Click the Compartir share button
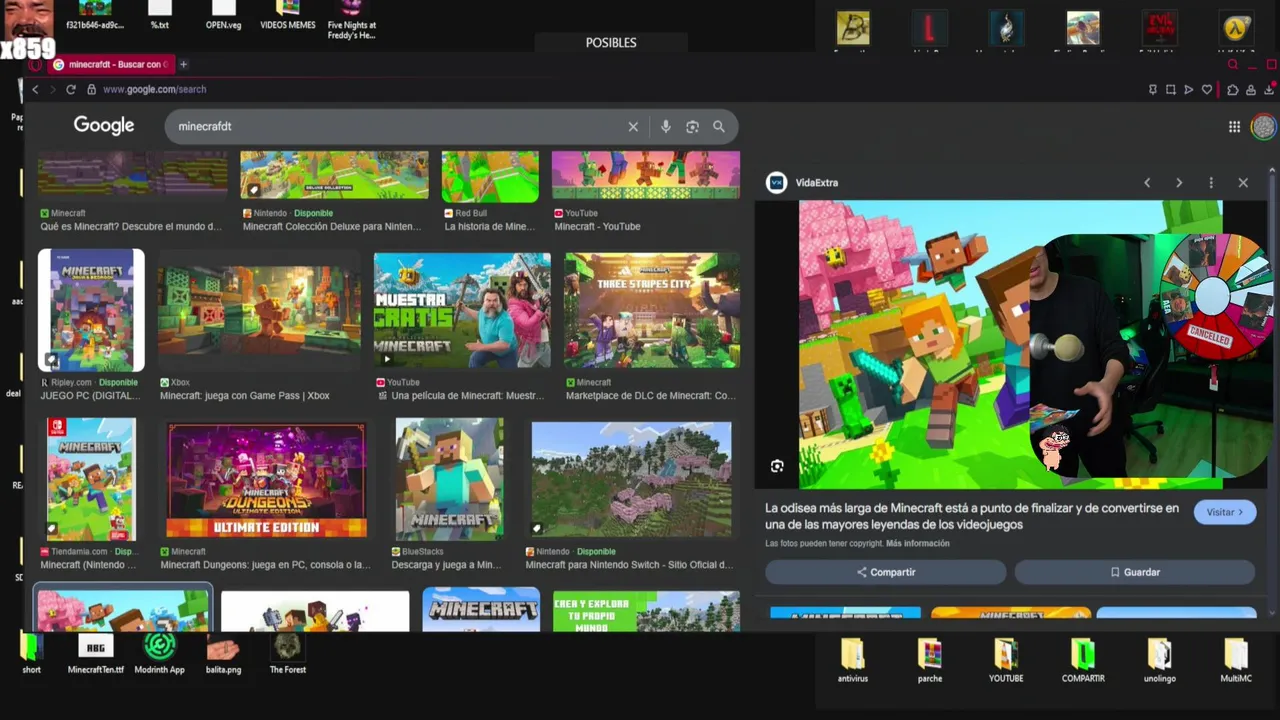Viewport: 1280px width, 720px height. coord(885,572)
